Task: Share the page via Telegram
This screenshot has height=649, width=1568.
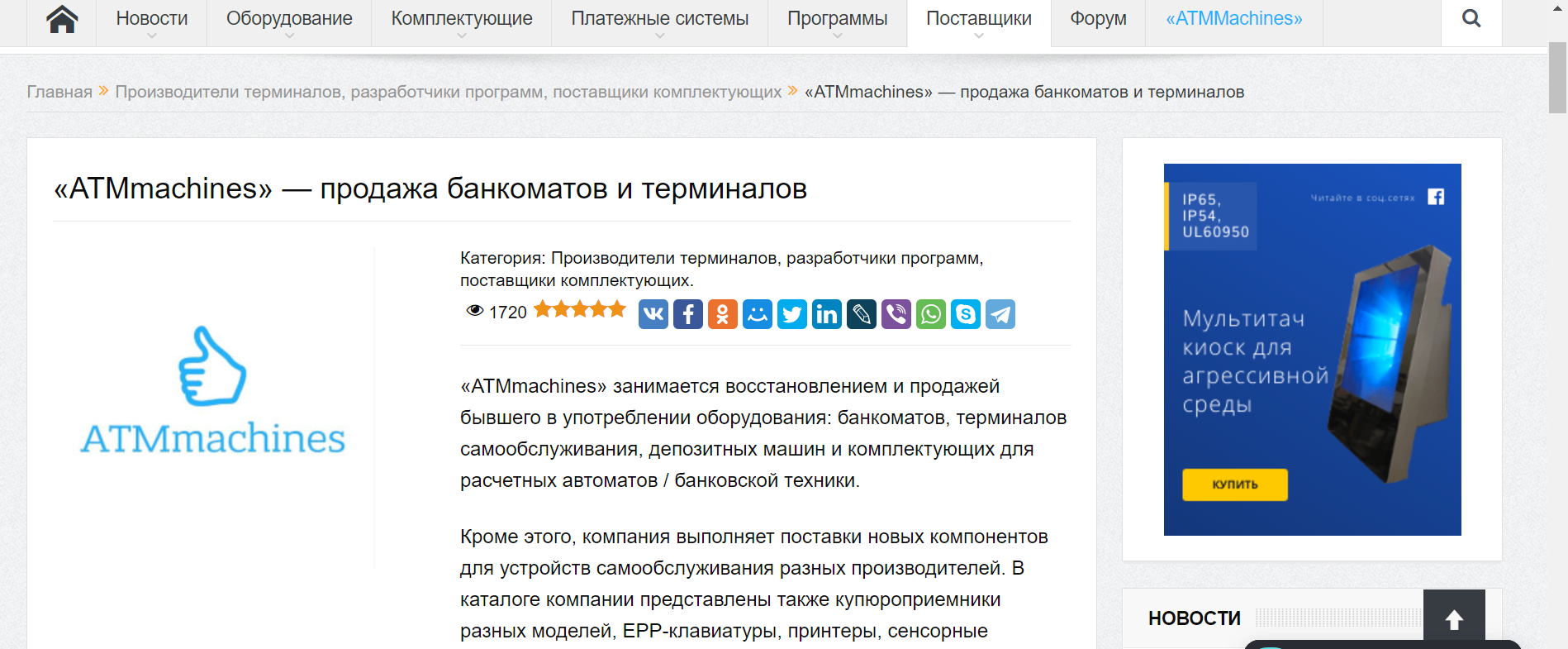Action: (1000, 314)
